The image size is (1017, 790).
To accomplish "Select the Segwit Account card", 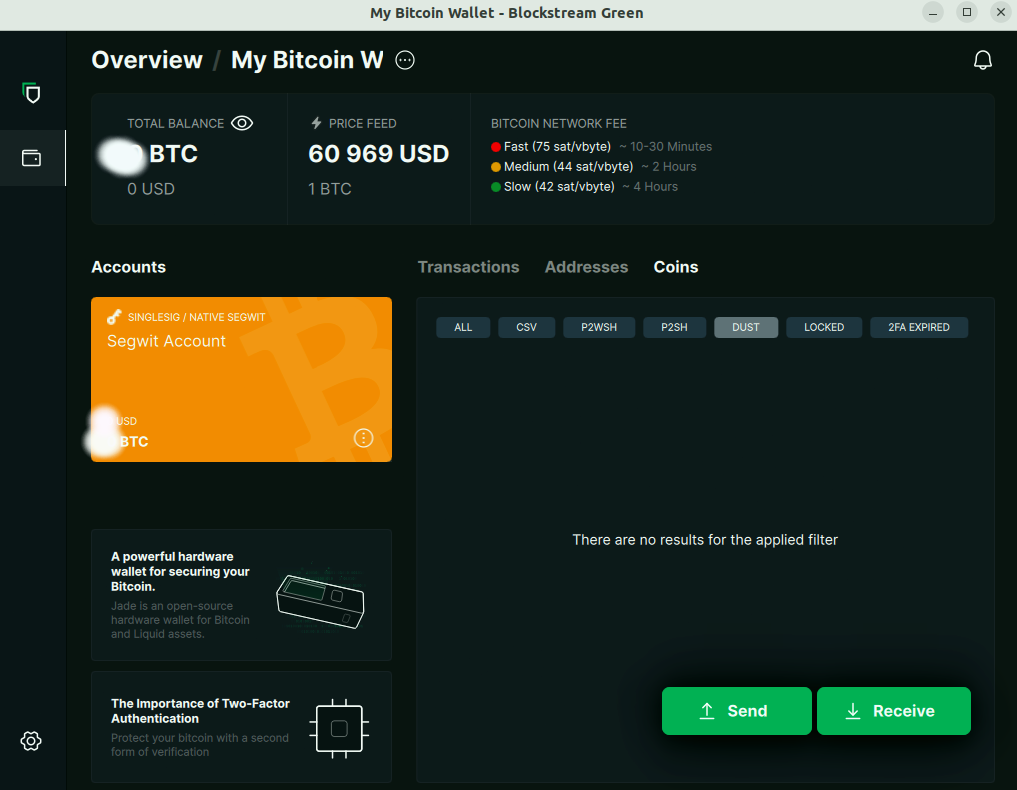I will tap(241, 379).
